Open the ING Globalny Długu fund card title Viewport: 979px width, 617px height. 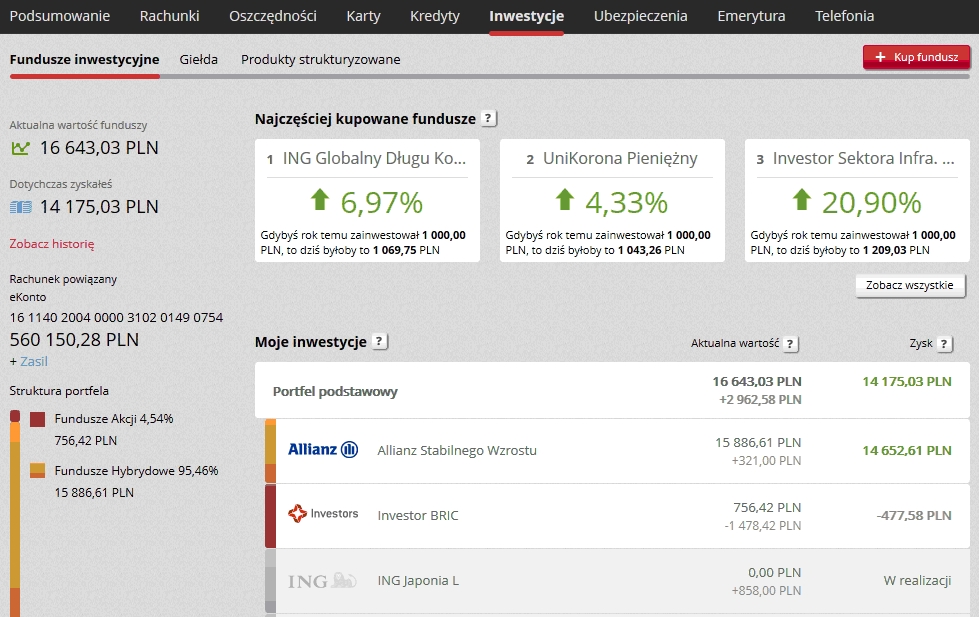pyautogui.click(x=374, y=159)
